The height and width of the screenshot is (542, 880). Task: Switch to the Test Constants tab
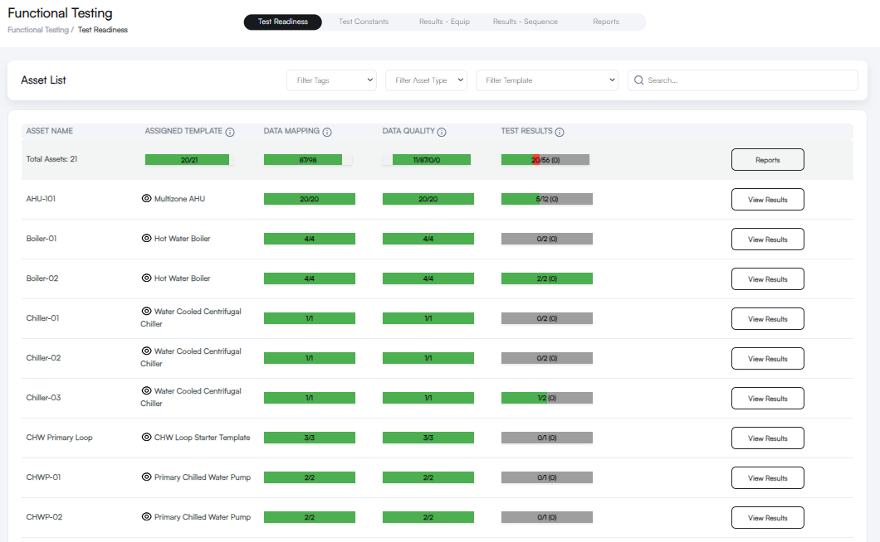363,22
